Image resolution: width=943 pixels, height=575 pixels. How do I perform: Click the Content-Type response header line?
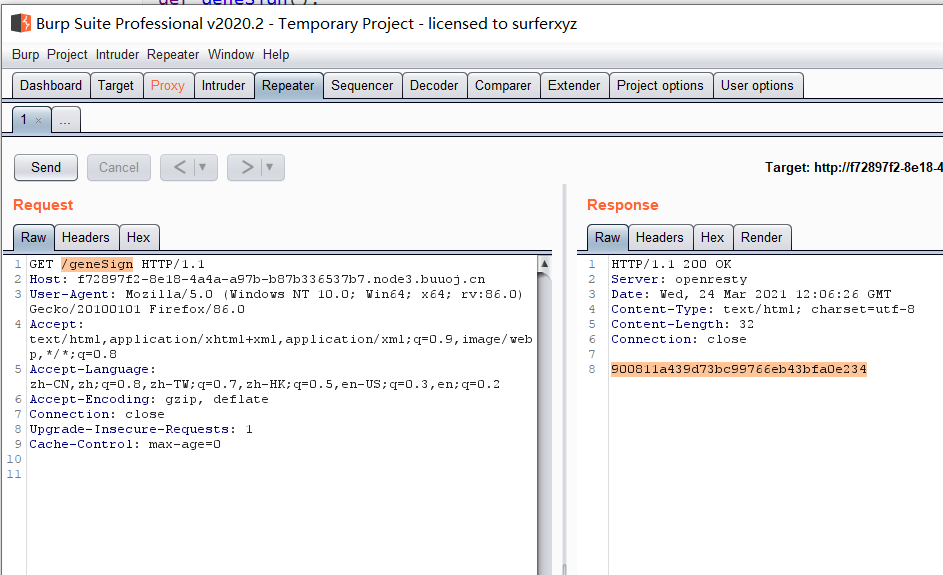[x=763, y=309]
